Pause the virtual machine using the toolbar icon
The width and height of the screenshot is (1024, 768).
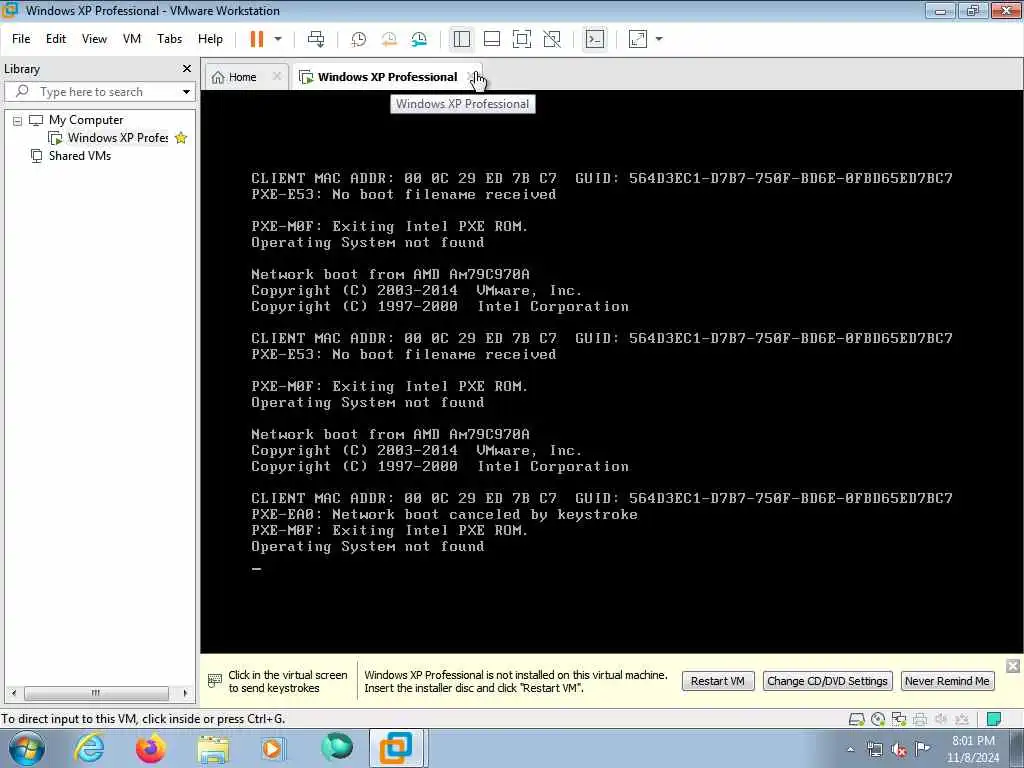coord(257,39)
